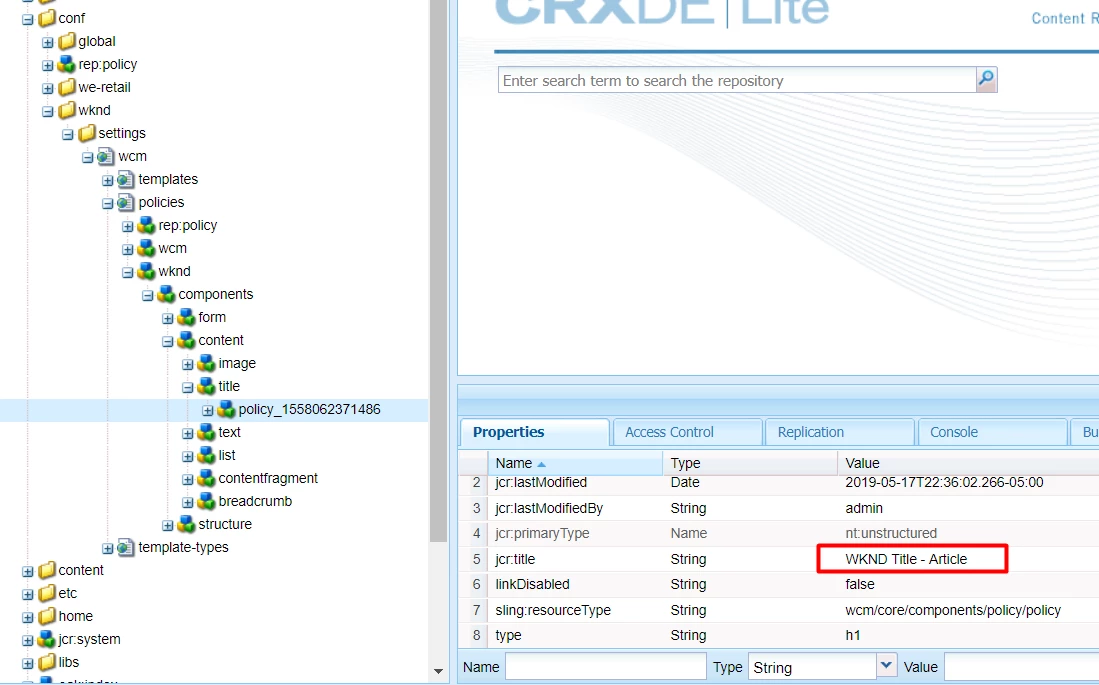Focus the repository search field
The image size is (1099, 685).
[737, 80]
